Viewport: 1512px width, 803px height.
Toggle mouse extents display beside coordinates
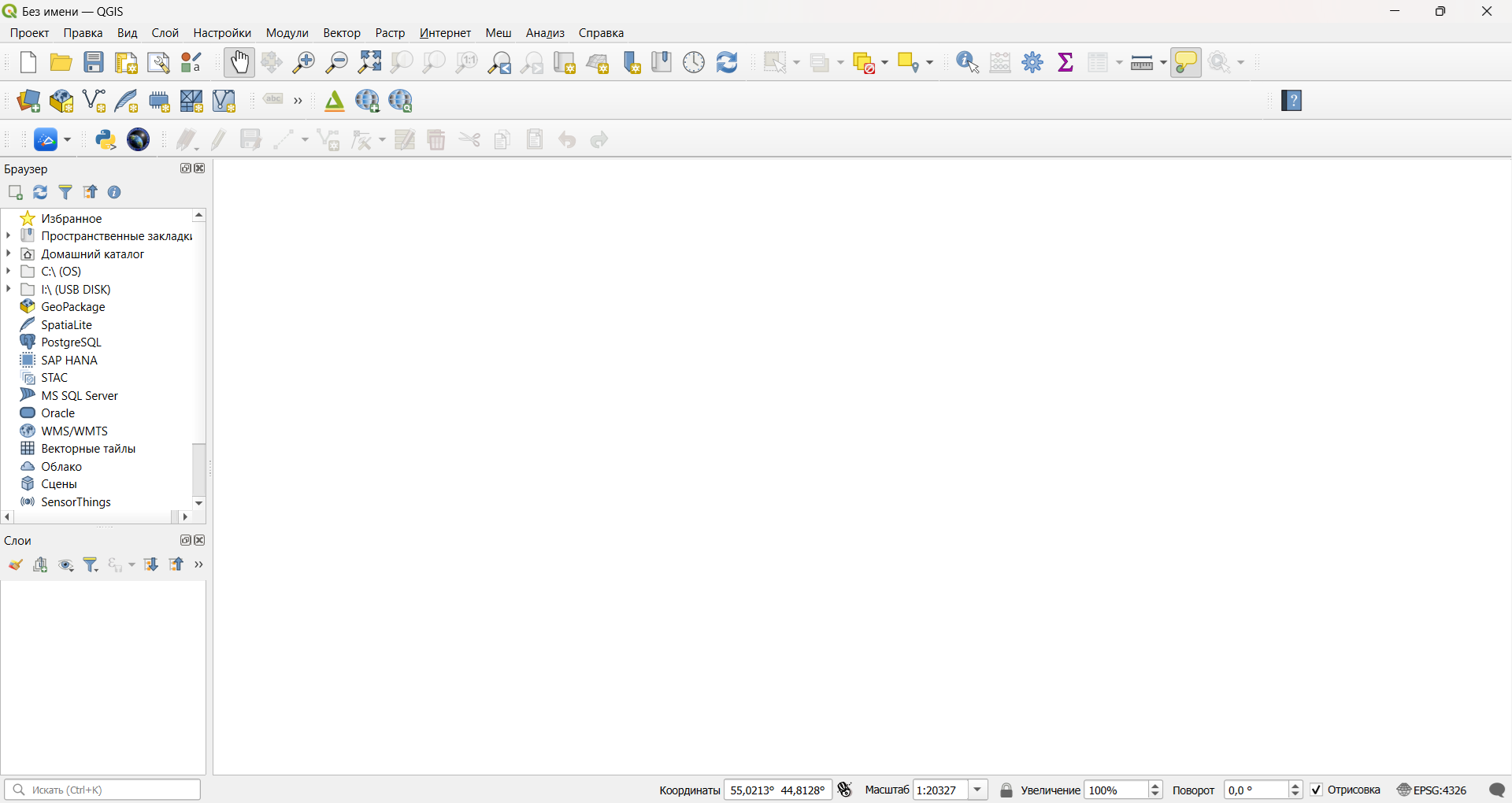846,790
